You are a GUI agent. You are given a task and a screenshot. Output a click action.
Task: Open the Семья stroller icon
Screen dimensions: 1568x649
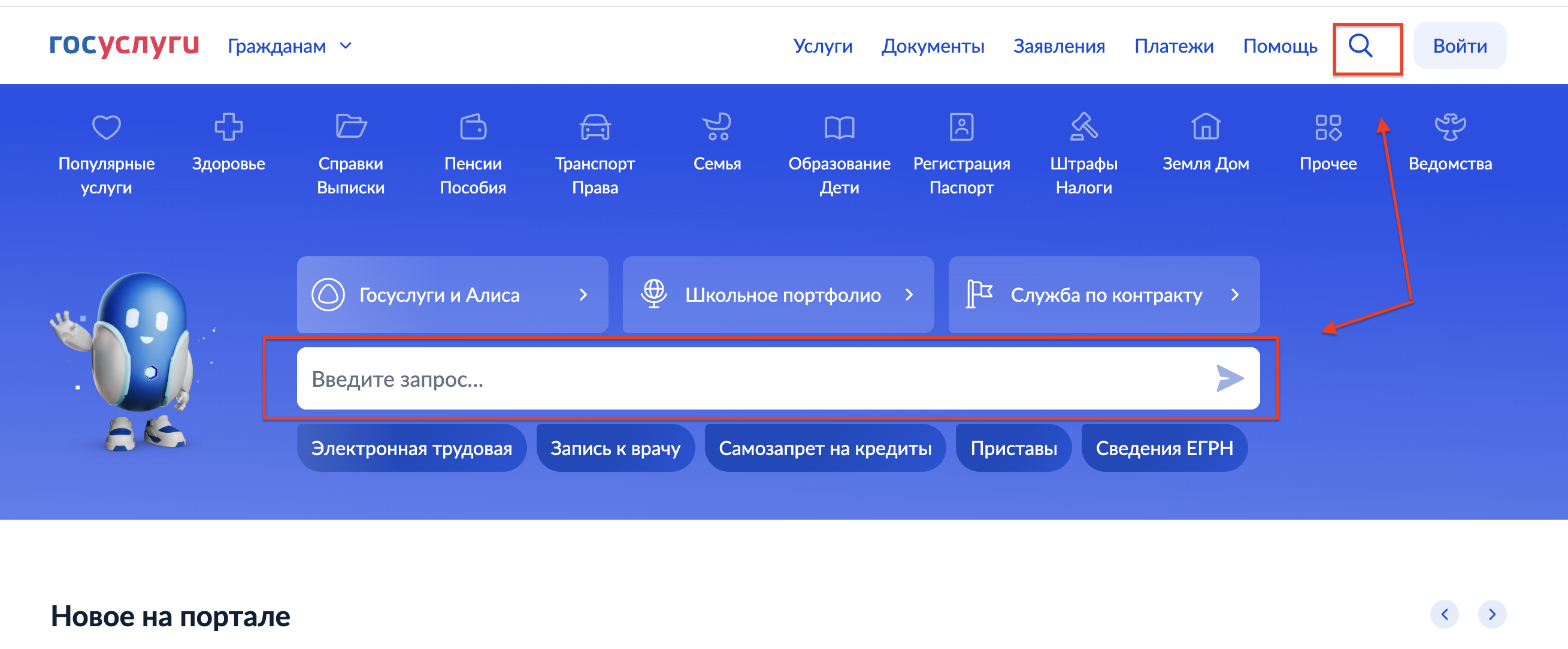coord(717,127)
